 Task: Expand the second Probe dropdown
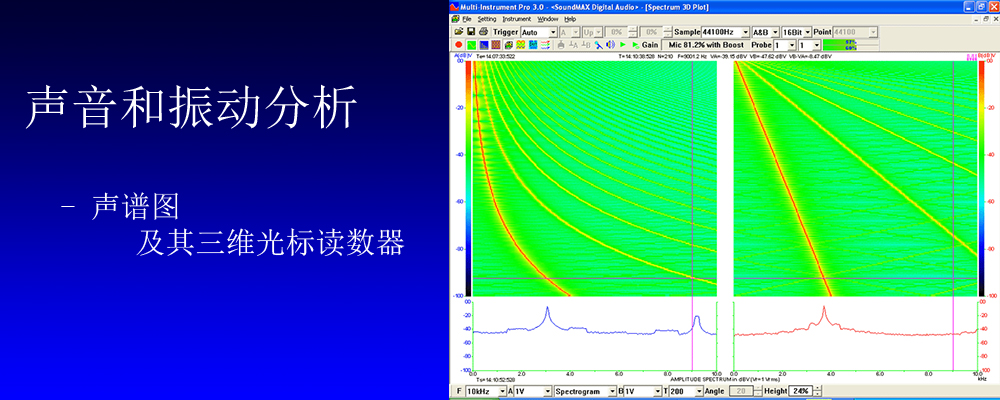tap(817, 45)
